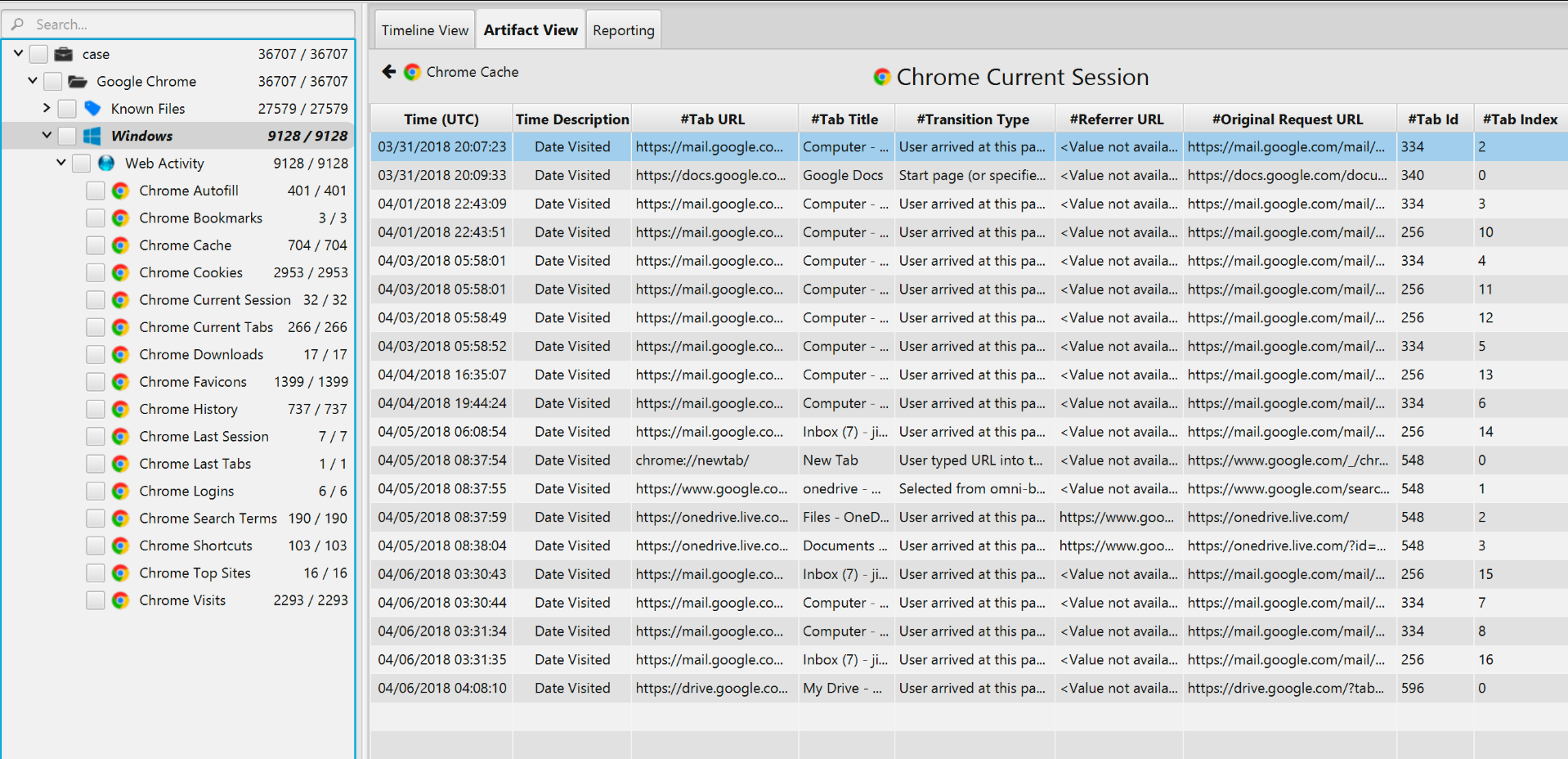Collapse the Google Chrome tree node
This screenshot has height=759, width=1568.
click(33, 81)
